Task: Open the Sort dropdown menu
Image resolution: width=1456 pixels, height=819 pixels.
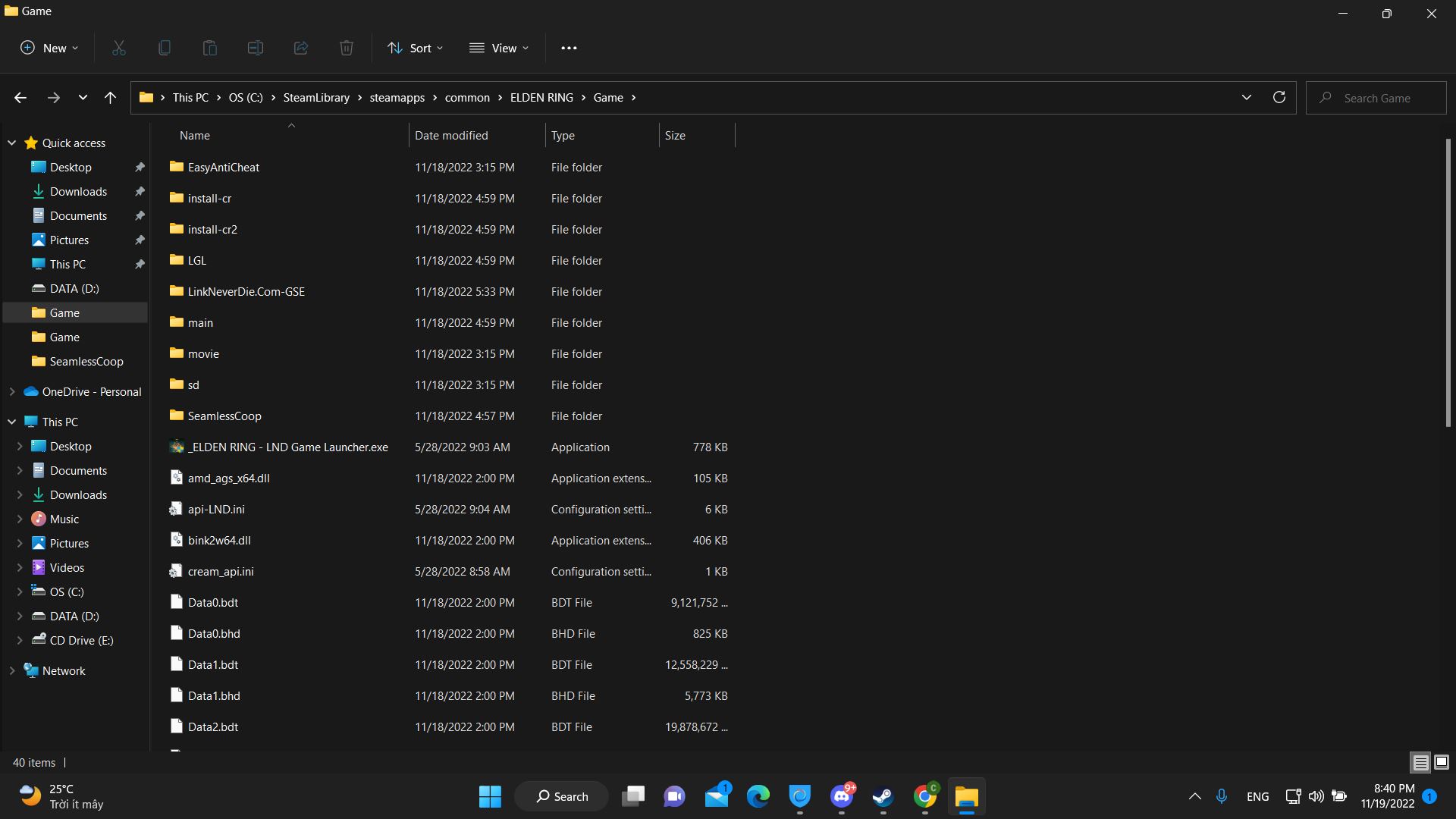Action: coord(415,48)
